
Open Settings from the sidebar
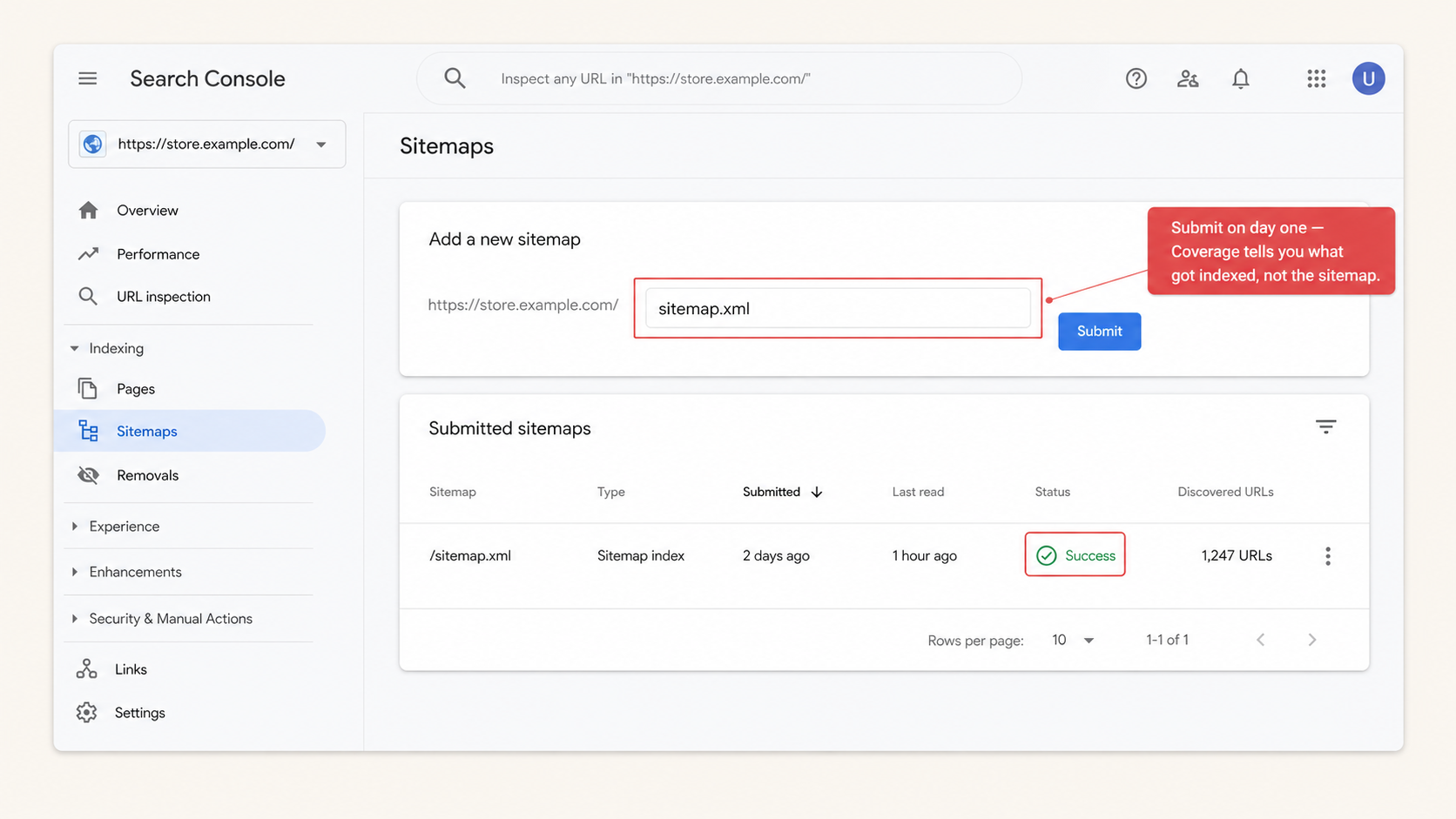coord(140,712)
